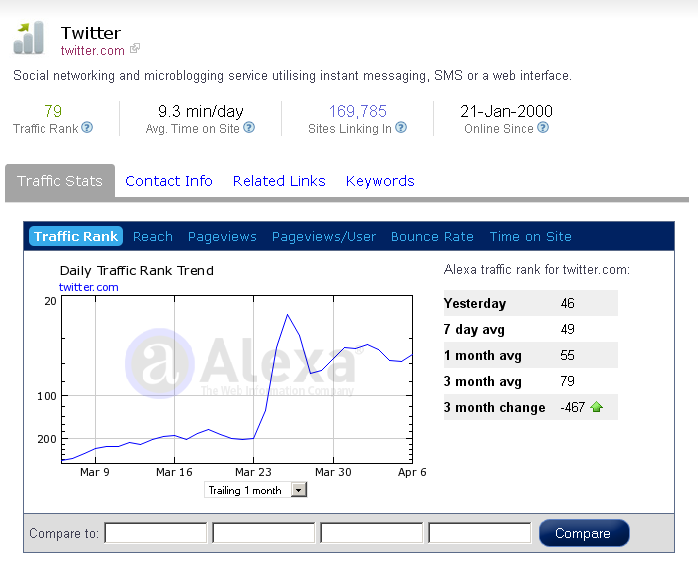Image resolution: width=698 pixels, height=566 pixels.
Task: Open the Traffic Rank help question mark
Action: [87, 128]
